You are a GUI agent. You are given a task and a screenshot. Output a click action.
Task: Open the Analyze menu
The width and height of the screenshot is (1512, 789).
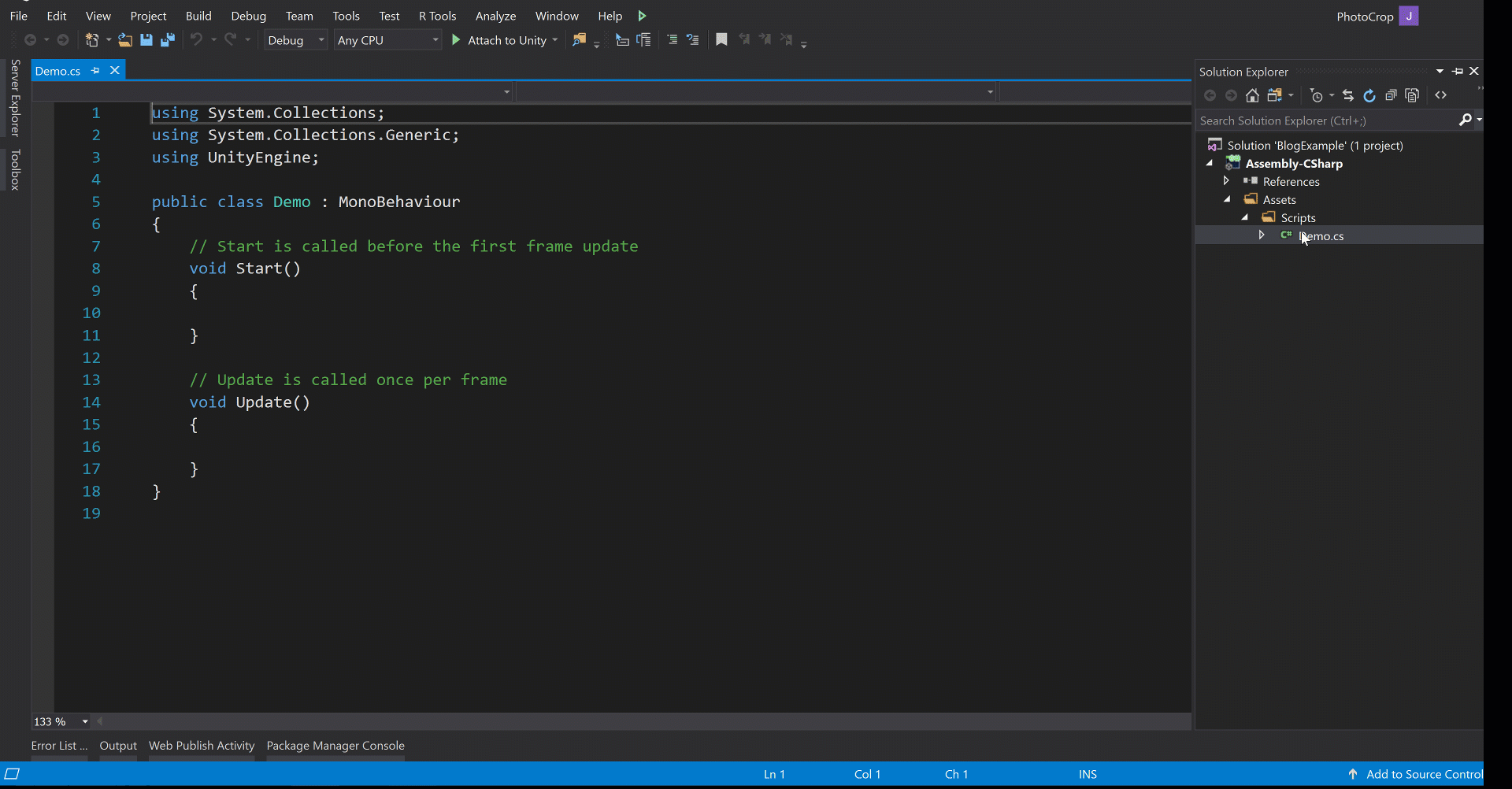tap(496, 16)
